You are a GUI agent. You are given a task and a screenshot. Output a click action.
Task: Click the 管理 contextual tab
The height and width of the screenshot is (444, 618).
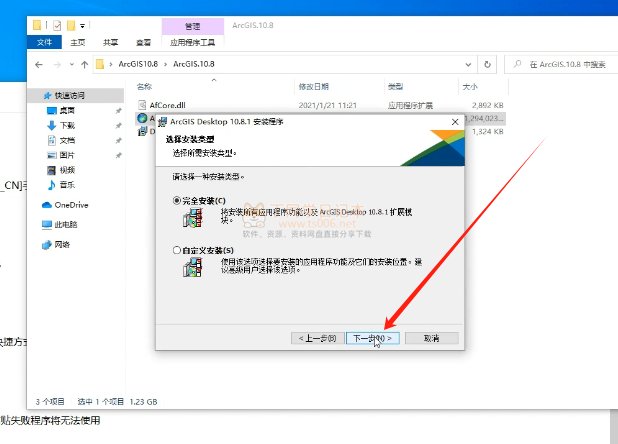193,26
